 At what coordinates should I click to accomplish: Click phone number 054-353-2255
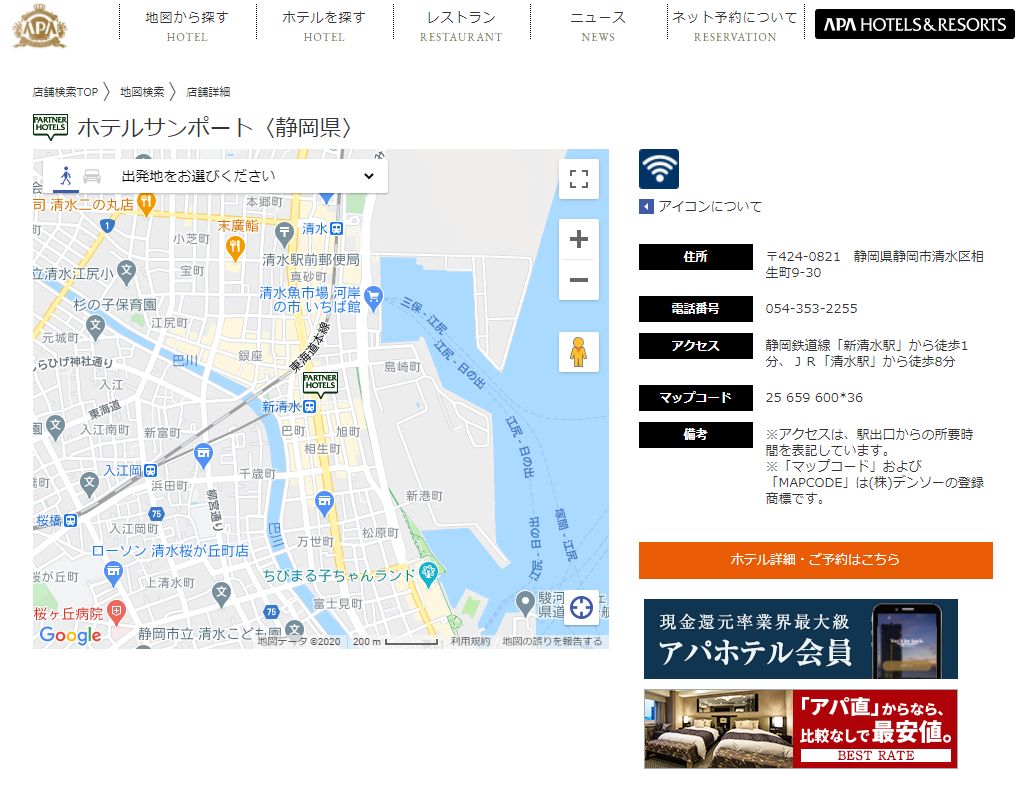point(811,309)
